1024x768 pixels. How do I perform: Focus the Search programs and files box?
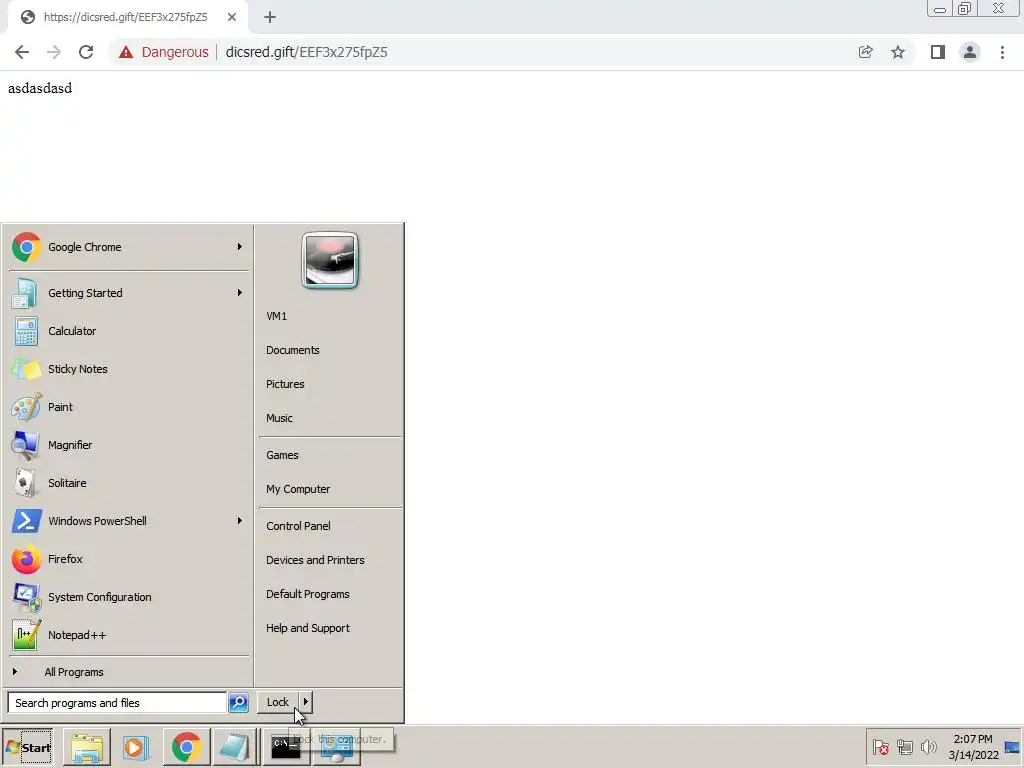(117, 703)
